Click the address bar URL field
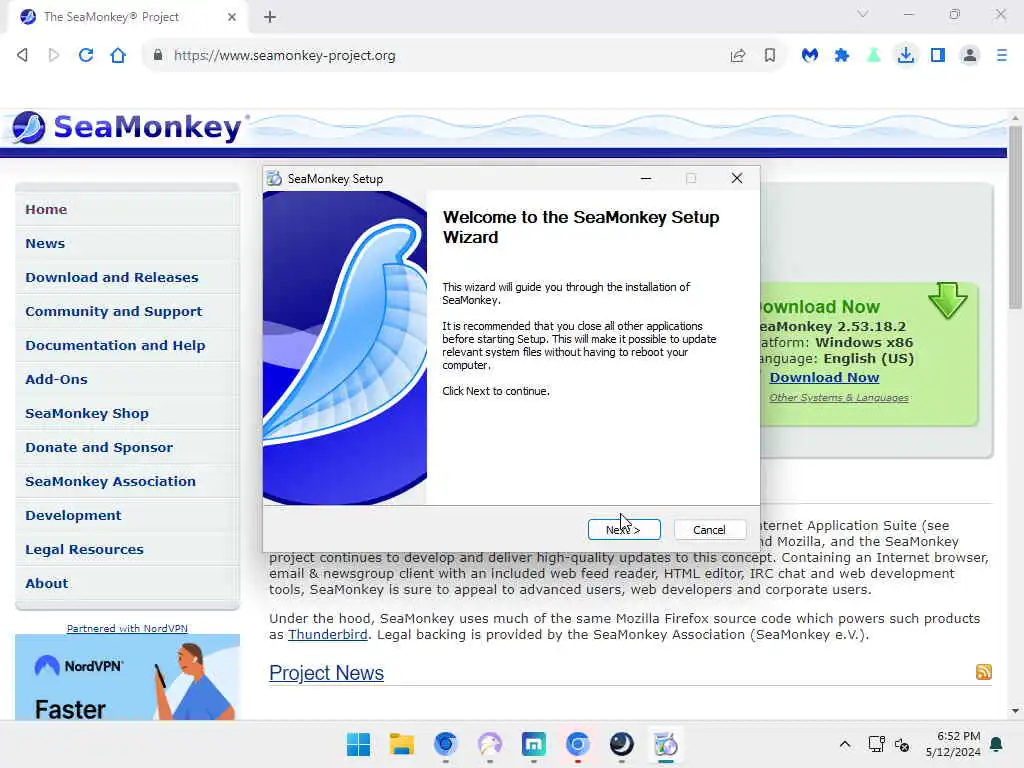The width and height of the screenshot is (1024, 768). tap(444, 56)
